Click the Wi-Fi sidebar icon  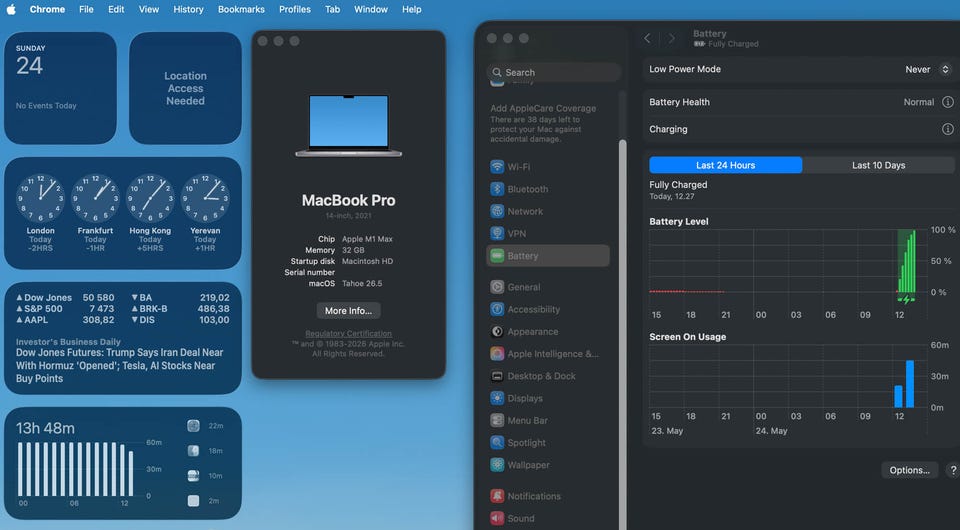pos(497,166)
